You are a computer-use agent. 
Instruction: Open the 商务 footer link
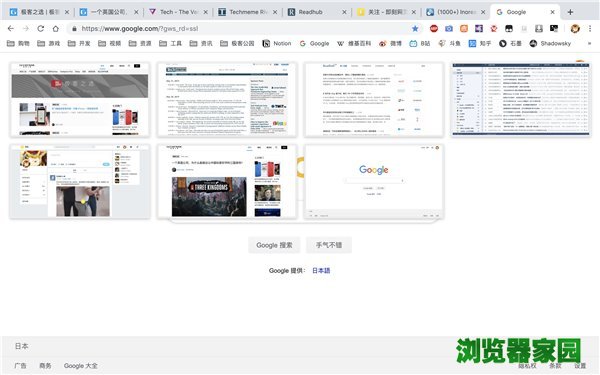(x=45, y=366)
